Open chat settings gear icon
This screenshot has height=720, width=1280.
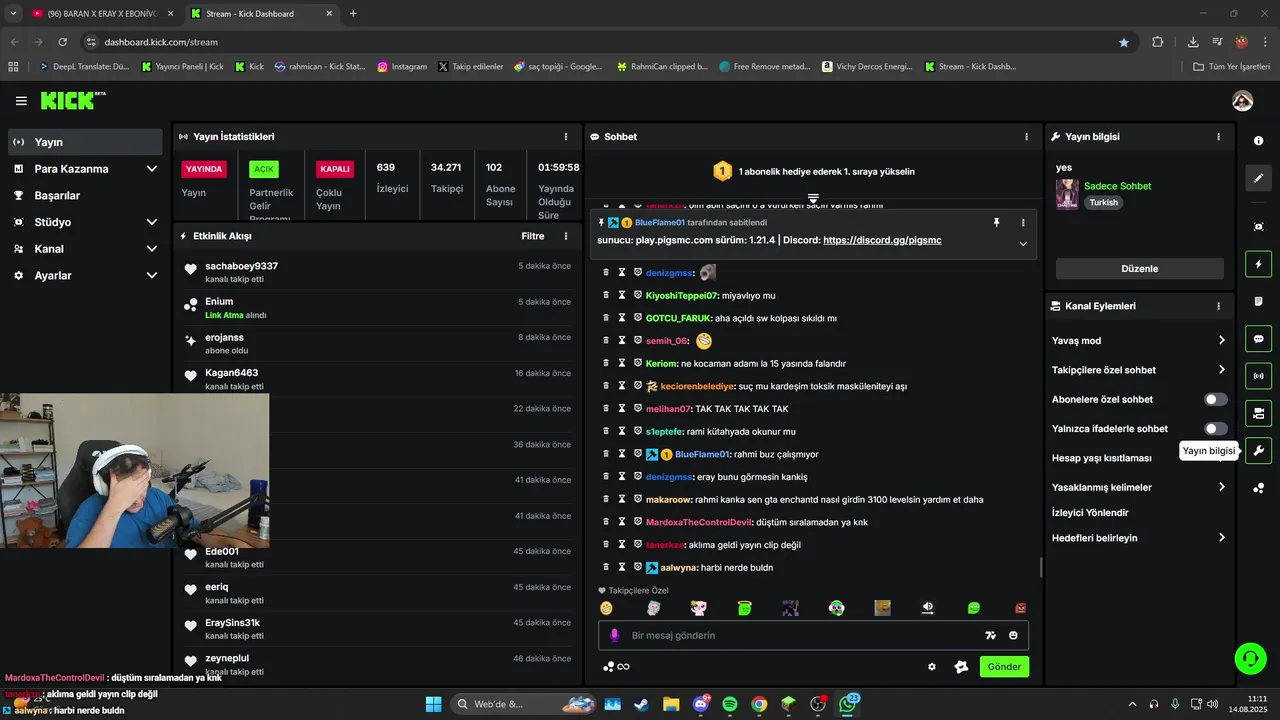click(x=932, y=667)
